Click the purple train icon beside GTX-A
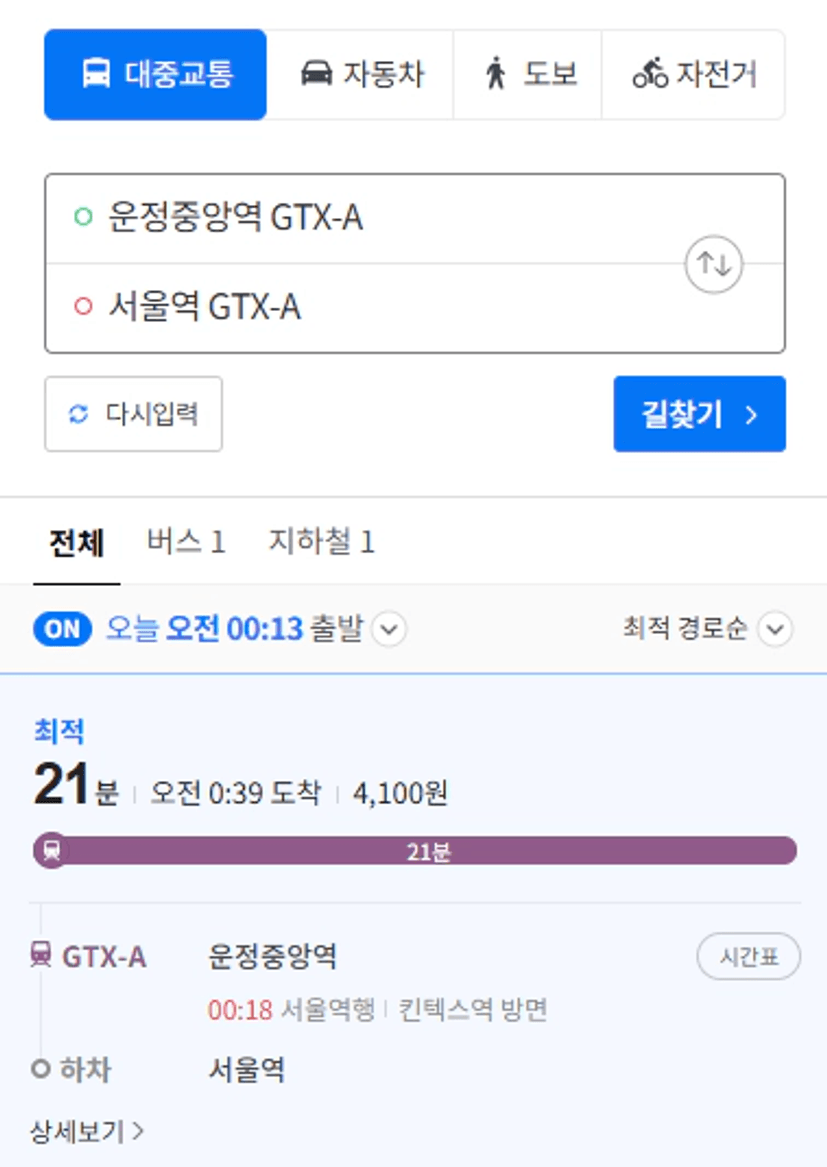Screen dimensions: 827x1167 [41, 957]
